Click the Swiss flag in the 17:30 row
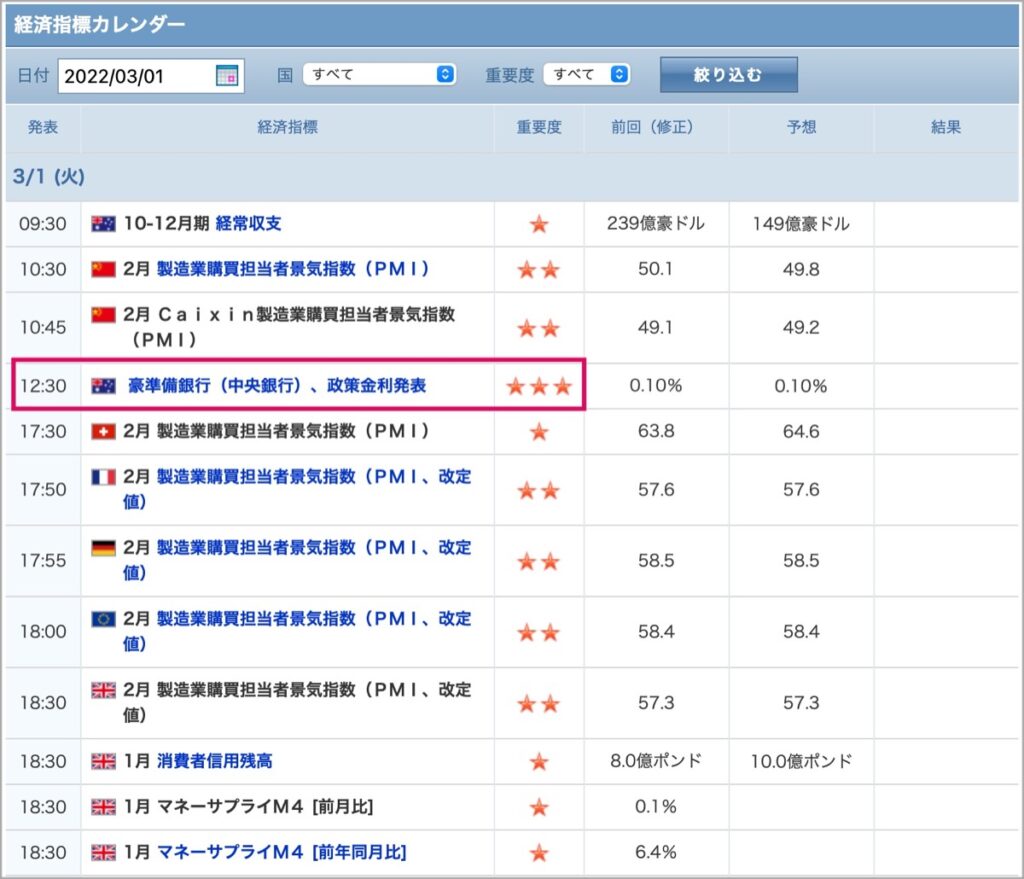 point(103,432)
